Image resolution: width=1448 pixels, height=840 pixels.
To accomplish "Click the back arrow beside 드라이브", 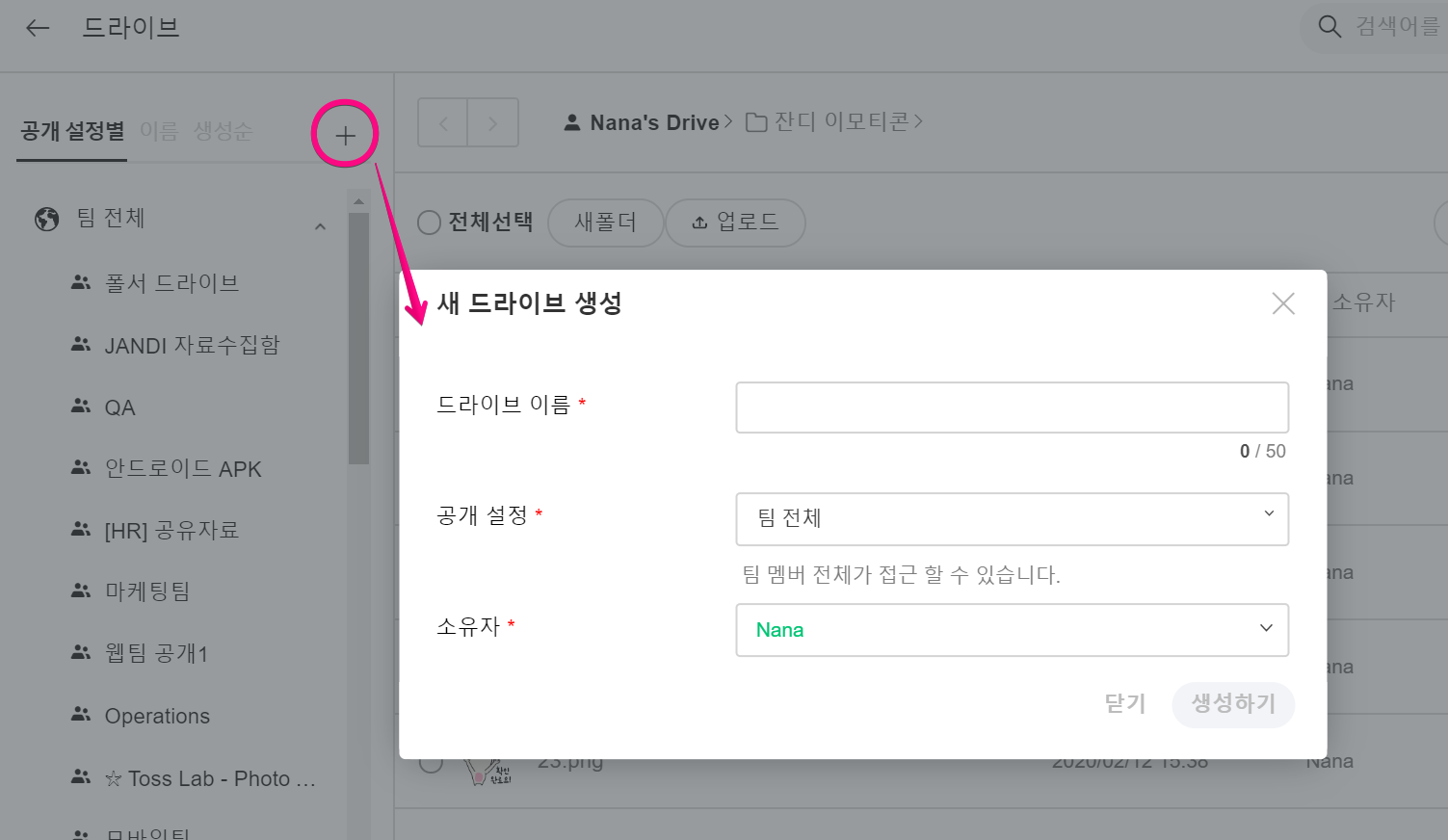I will [38, 28].
